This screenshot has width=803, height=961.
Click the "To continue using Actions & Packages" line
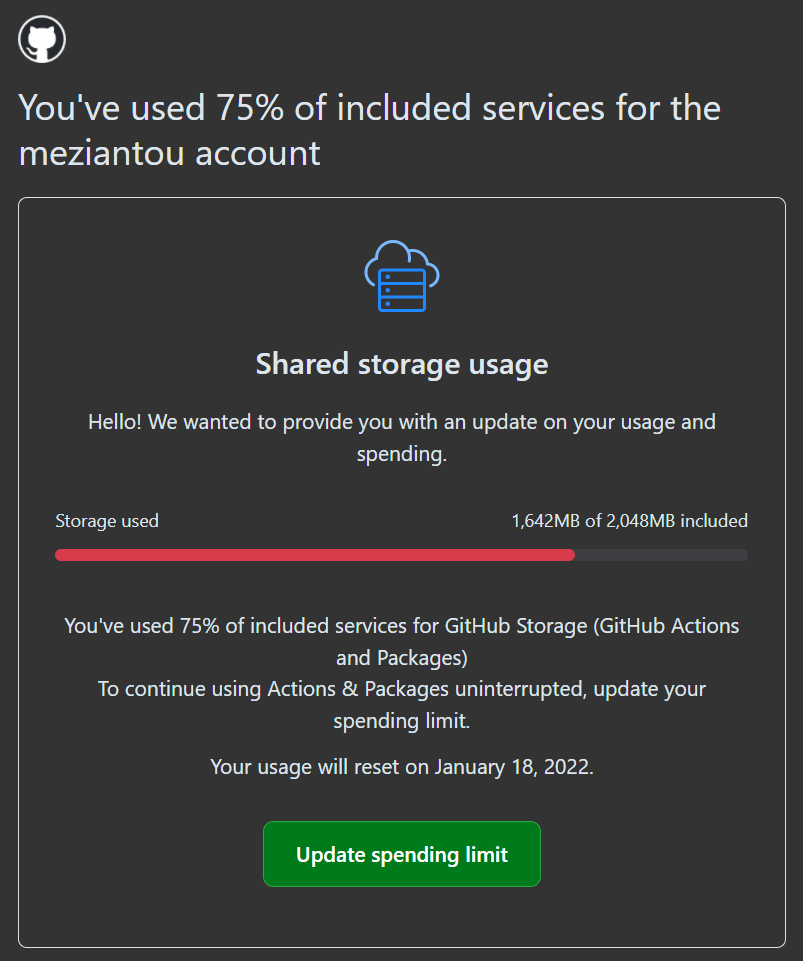tap(402, 690)
